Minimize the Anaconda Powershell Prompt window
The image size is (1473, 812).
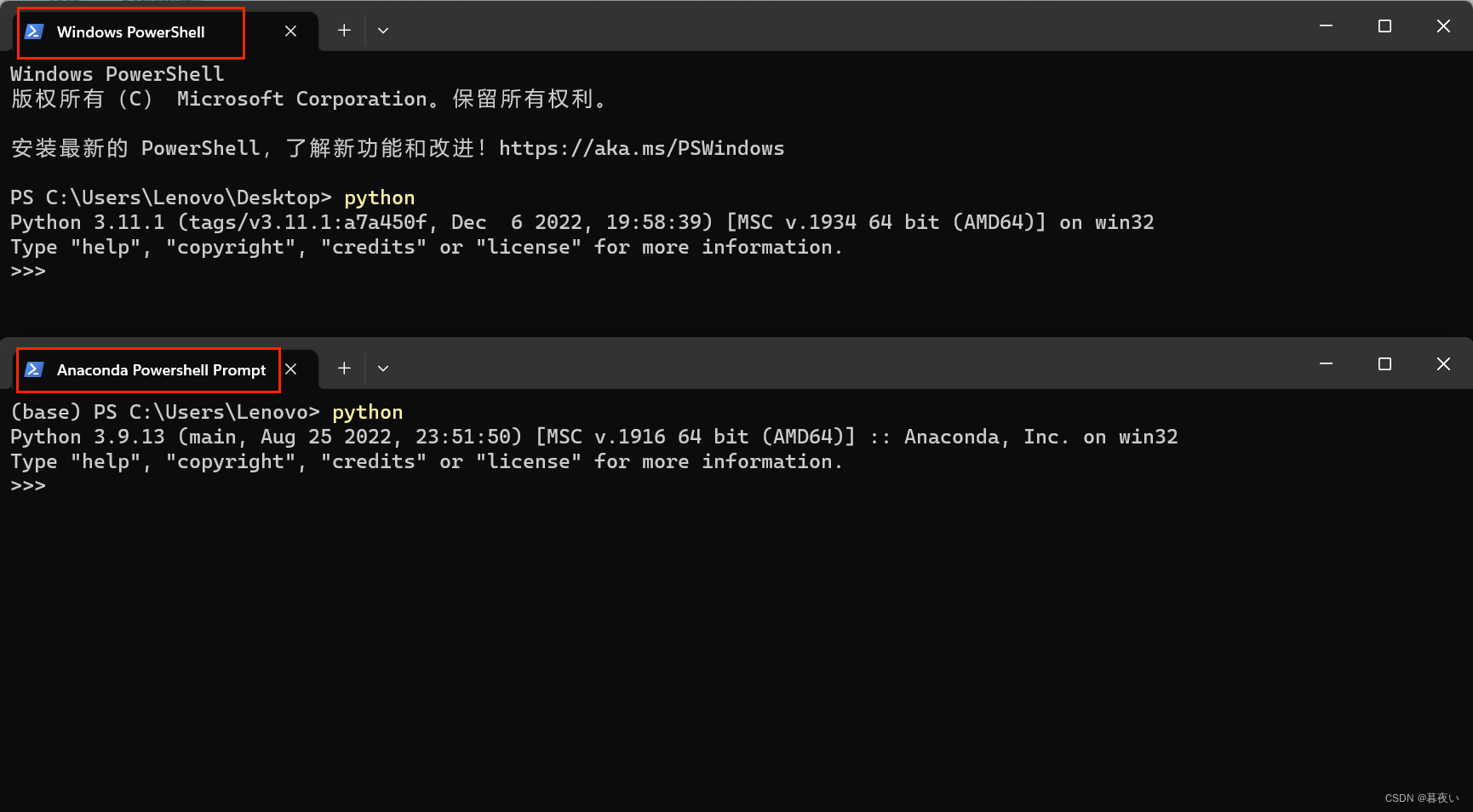click(x=1326, y=364)
